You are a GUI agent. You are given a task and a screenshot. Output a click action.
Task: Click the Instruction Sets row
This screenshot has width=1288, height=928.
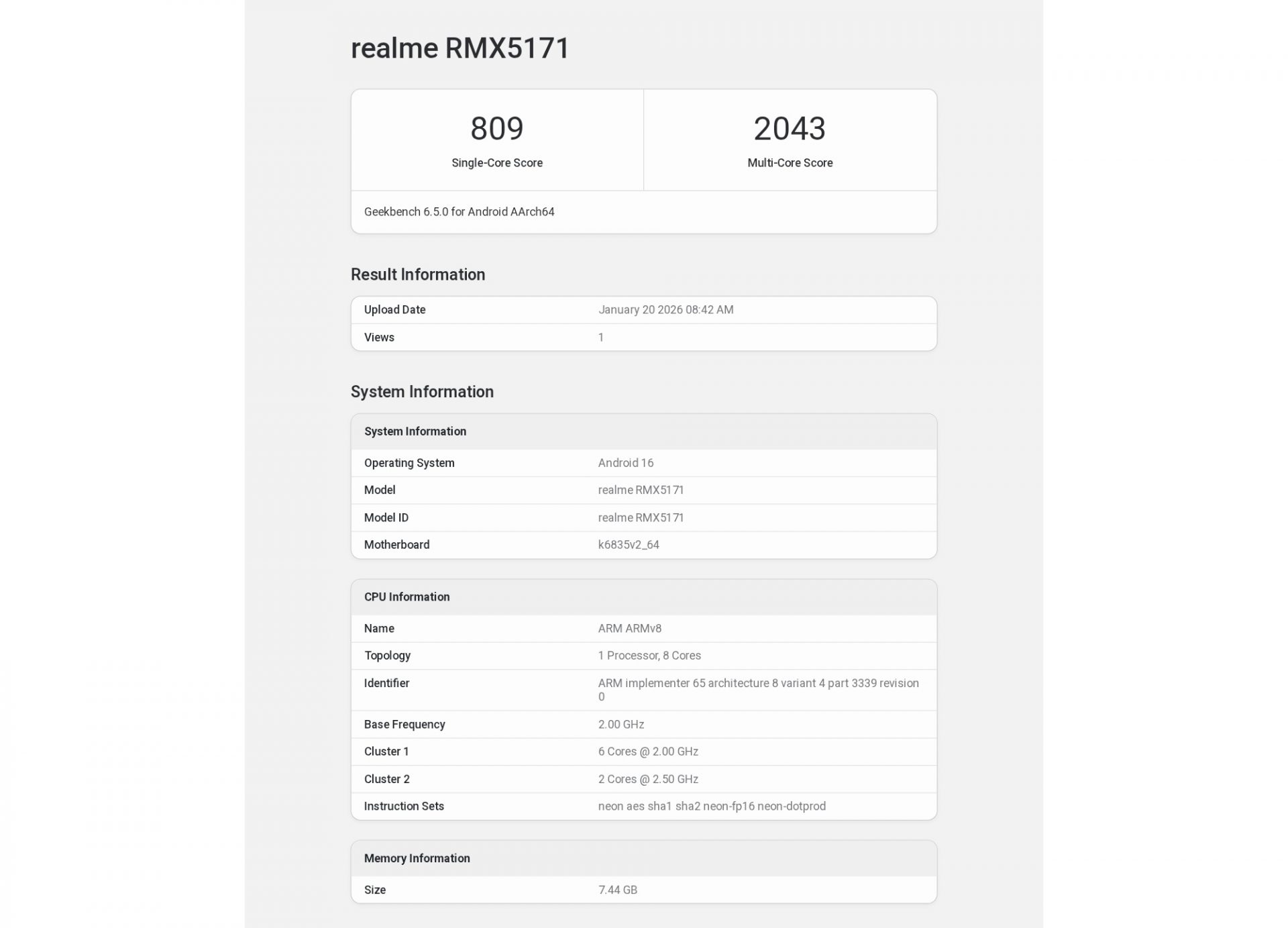point(644,806)
